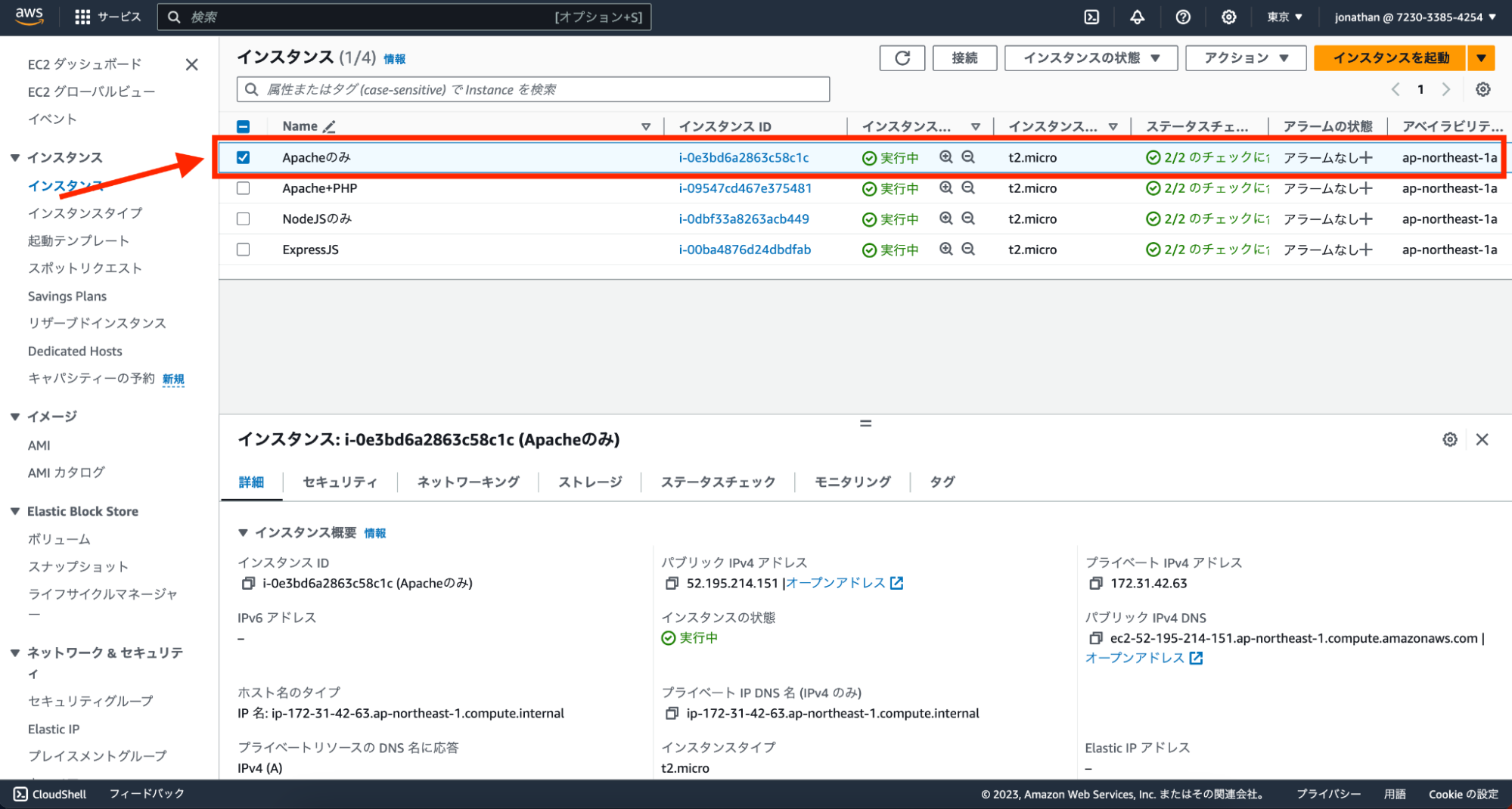Screen dimensions: 1512x809
Task: Open the notifications bell
Action: pos(1137,17)
